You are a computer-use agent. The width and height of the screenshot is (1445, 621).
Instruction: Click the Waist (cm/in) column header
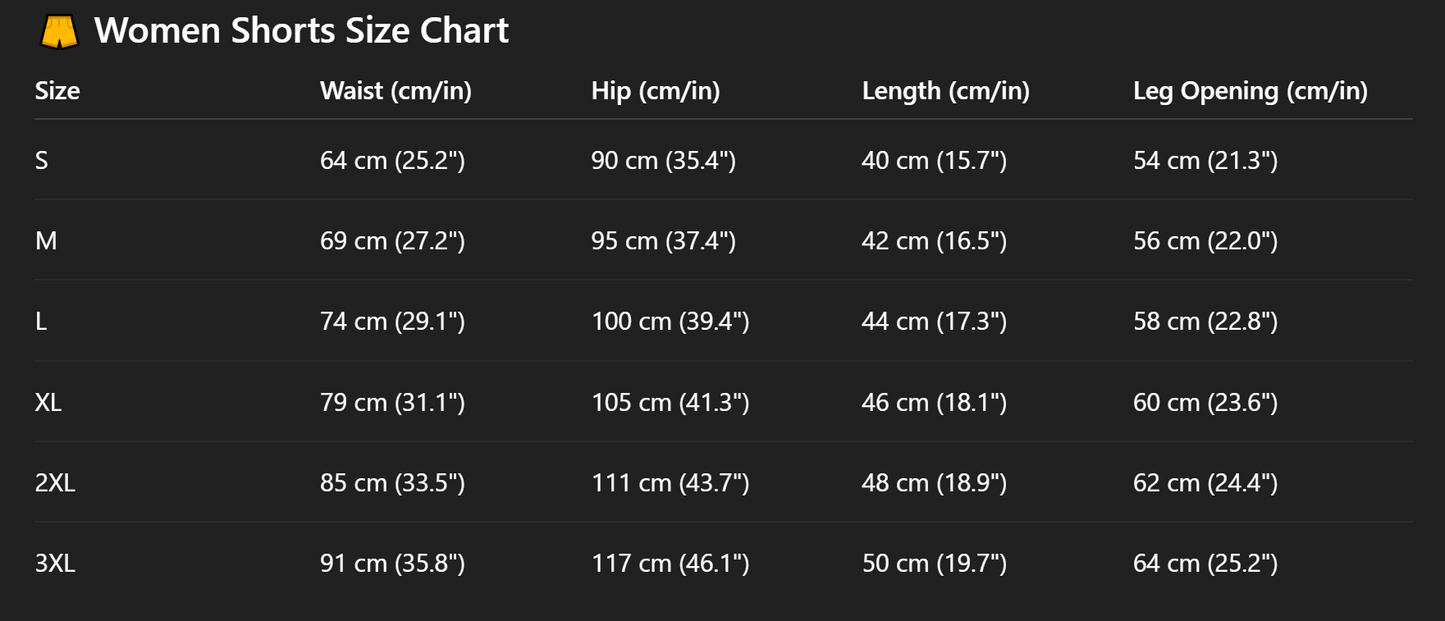pyautogui.click(x=396, y=91)
